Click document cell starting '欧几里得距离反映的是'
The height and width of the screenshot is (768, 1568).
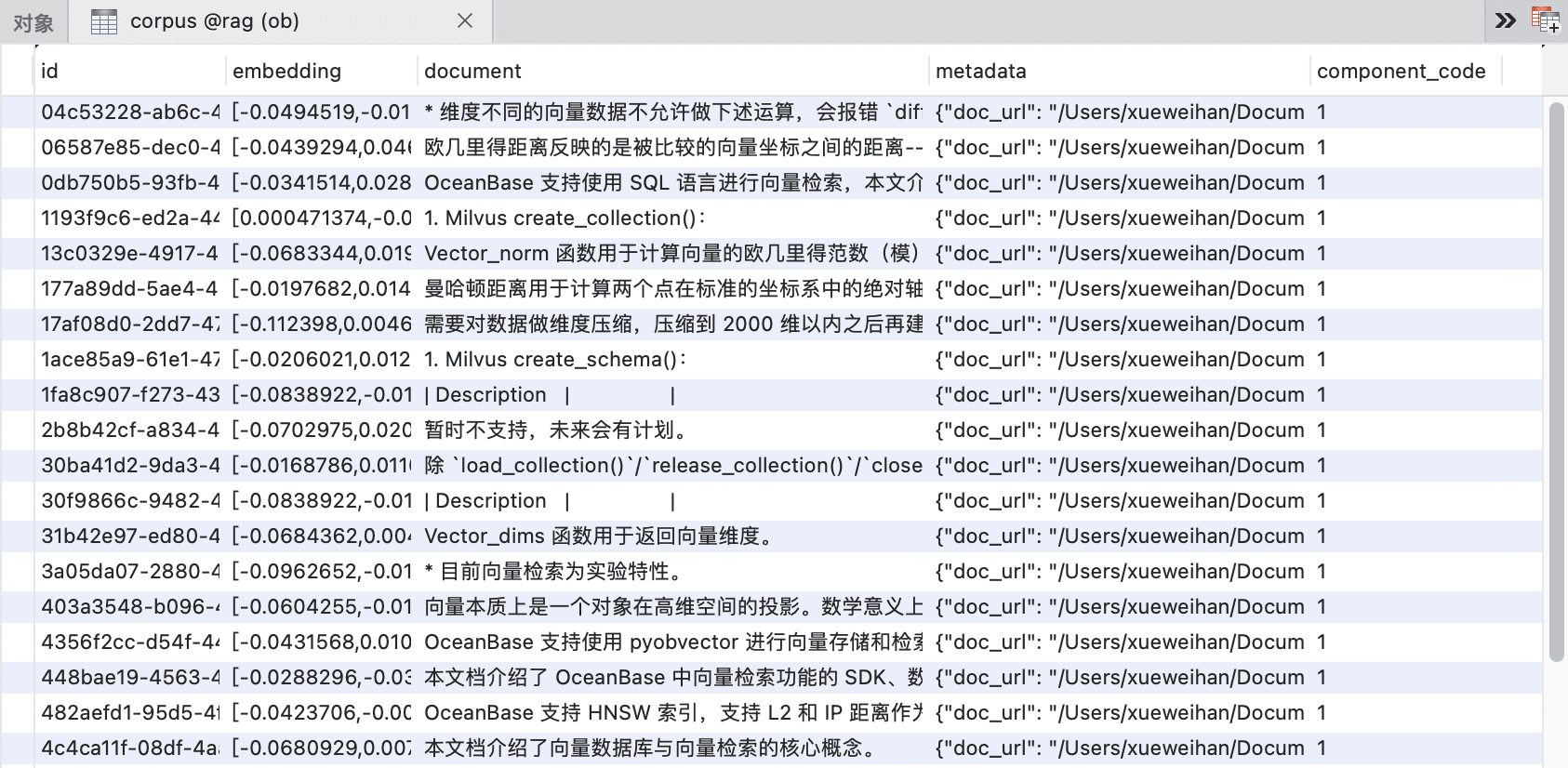[x=673, y=147]
